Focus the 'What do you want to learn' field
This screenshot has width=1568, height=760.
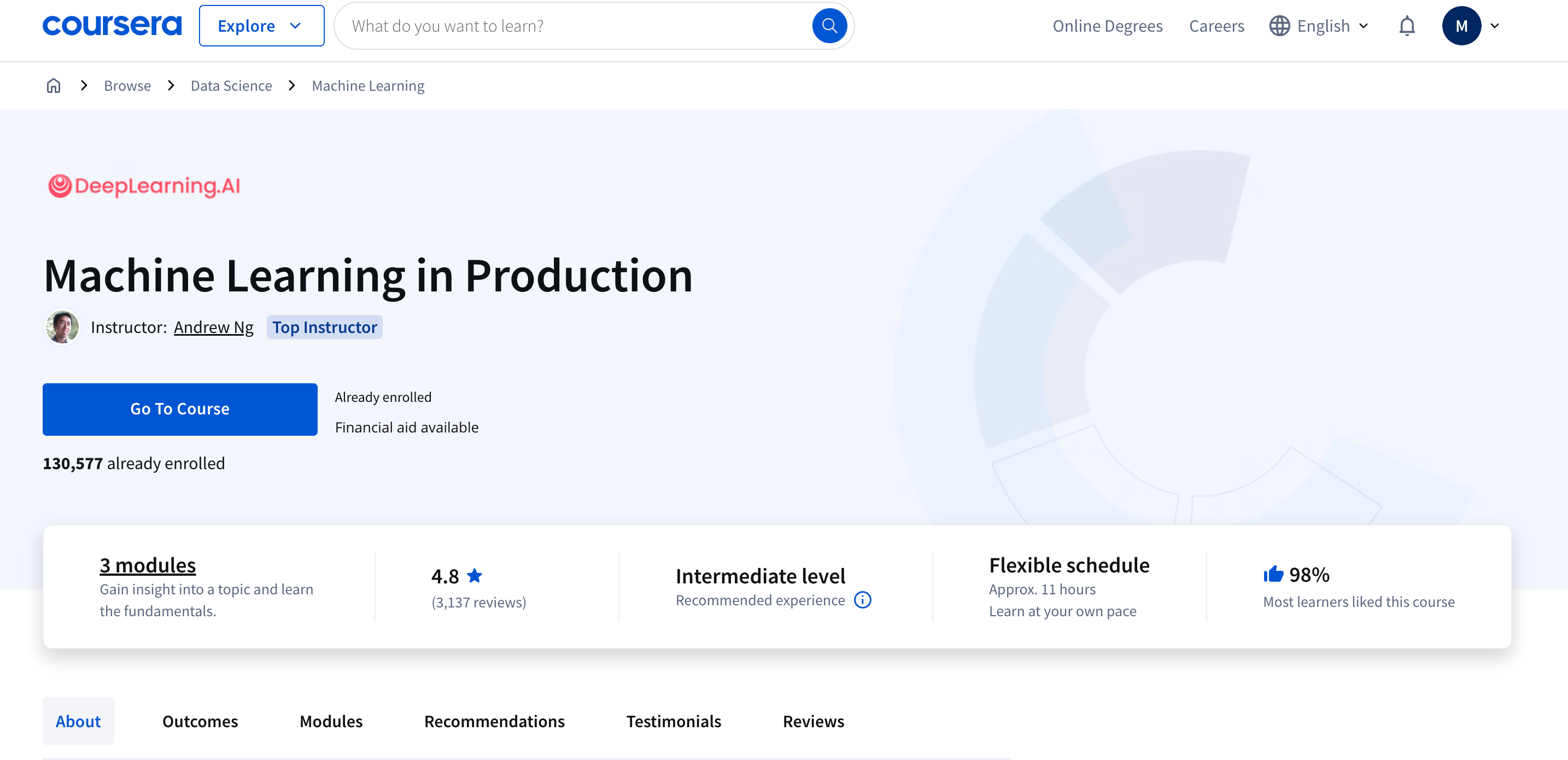point(572,26)
